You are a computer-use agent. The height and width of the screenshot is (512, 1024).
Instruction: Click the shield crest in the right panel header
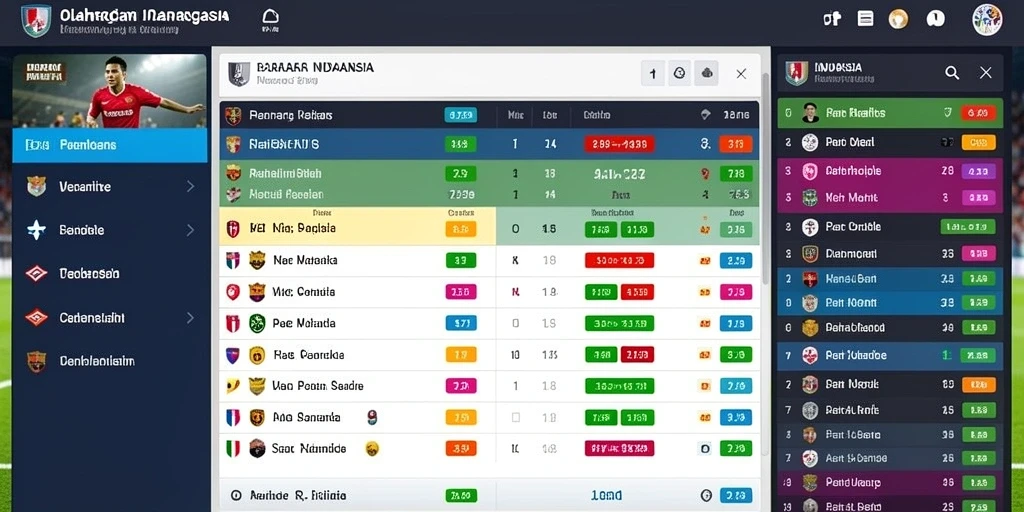pos(797,73)
